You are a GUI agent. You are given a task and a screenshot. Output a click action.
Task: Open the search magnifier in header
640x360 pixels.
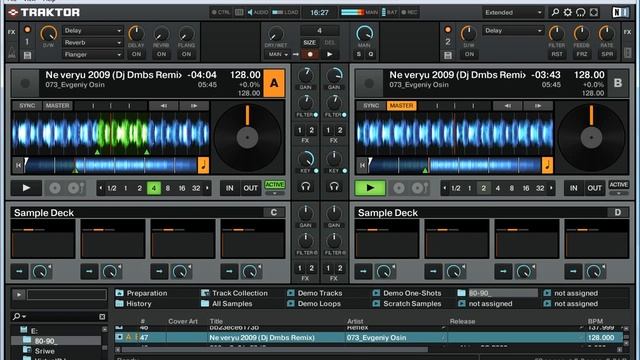555,13
